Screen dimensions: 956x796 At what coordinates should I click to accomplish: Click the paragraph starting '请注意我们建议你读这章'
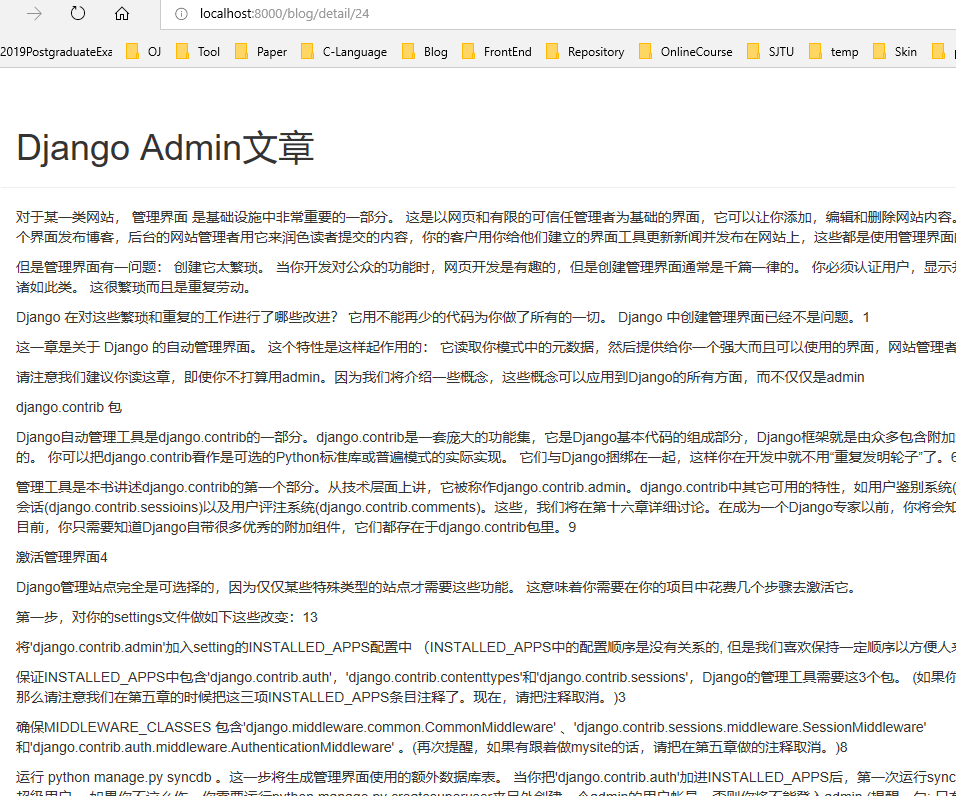(x=440, y=377)
